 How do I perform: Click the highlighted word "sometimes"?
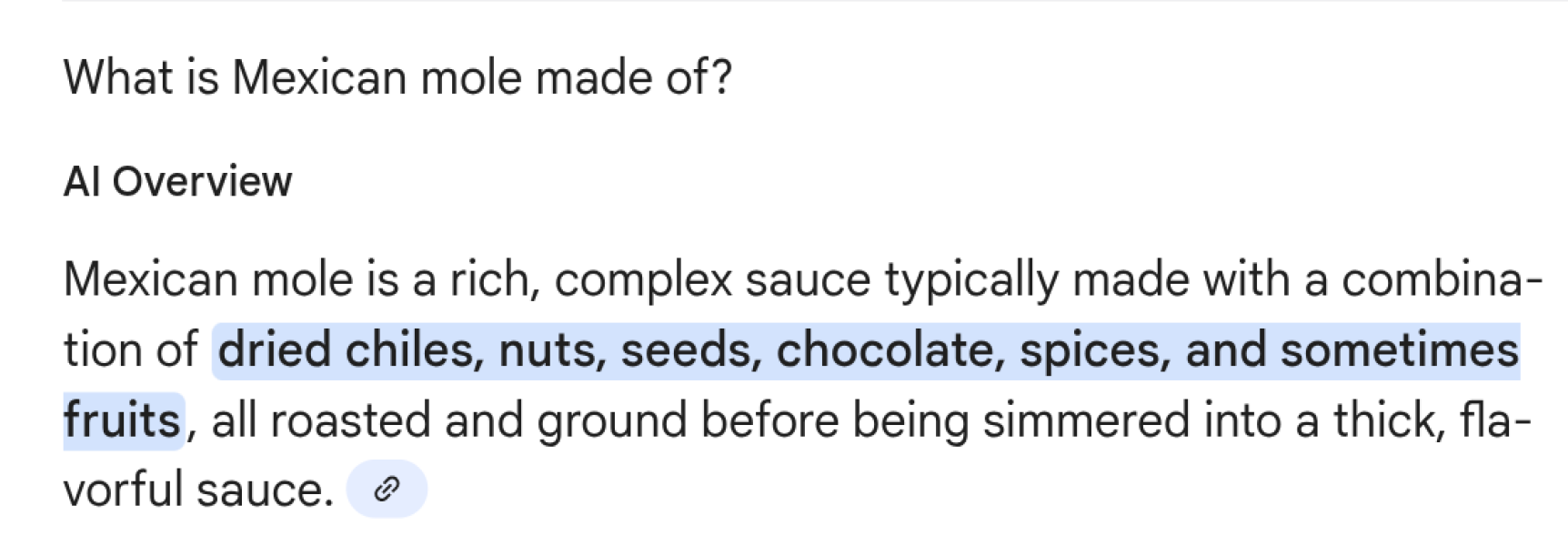click(x=1399, y=350)
